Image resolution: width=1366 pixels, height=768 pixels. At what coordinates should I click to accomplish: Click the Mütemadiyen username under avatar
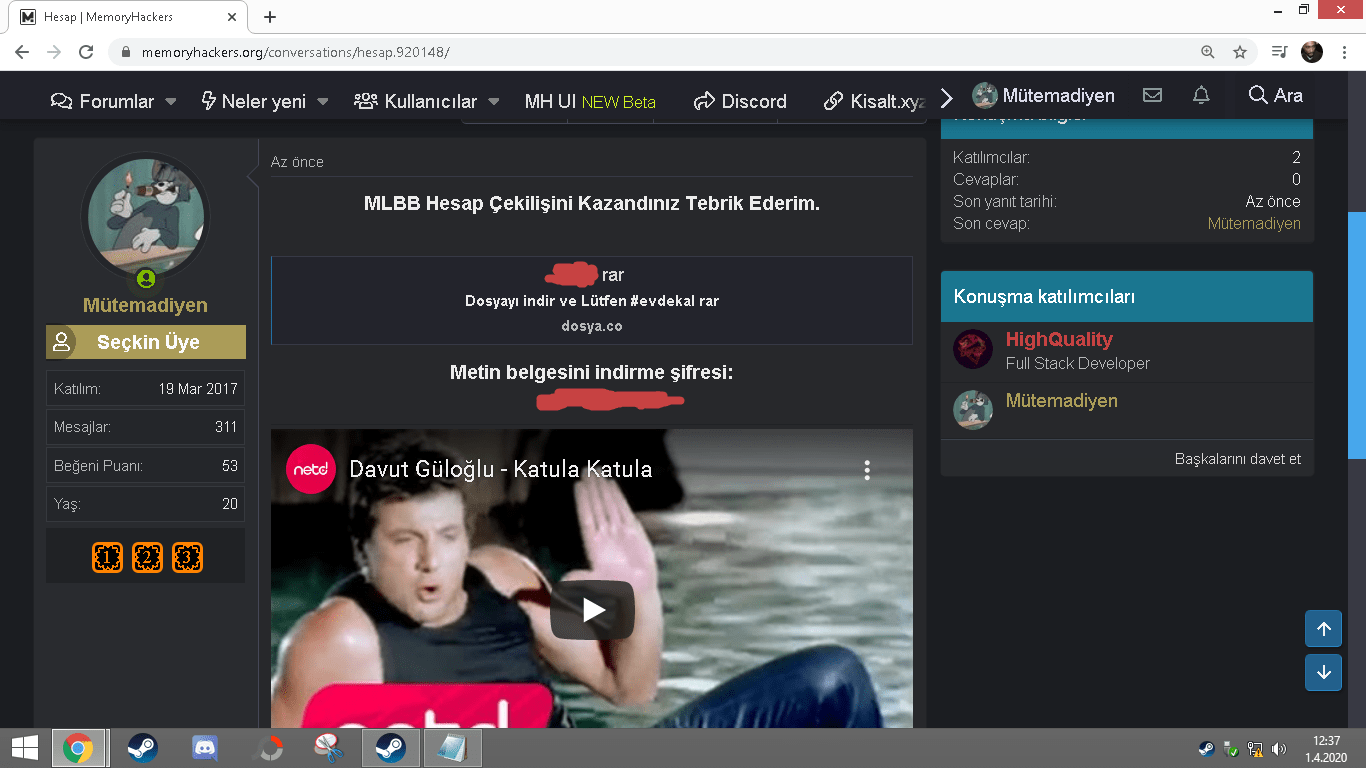(x=145, y=305)
